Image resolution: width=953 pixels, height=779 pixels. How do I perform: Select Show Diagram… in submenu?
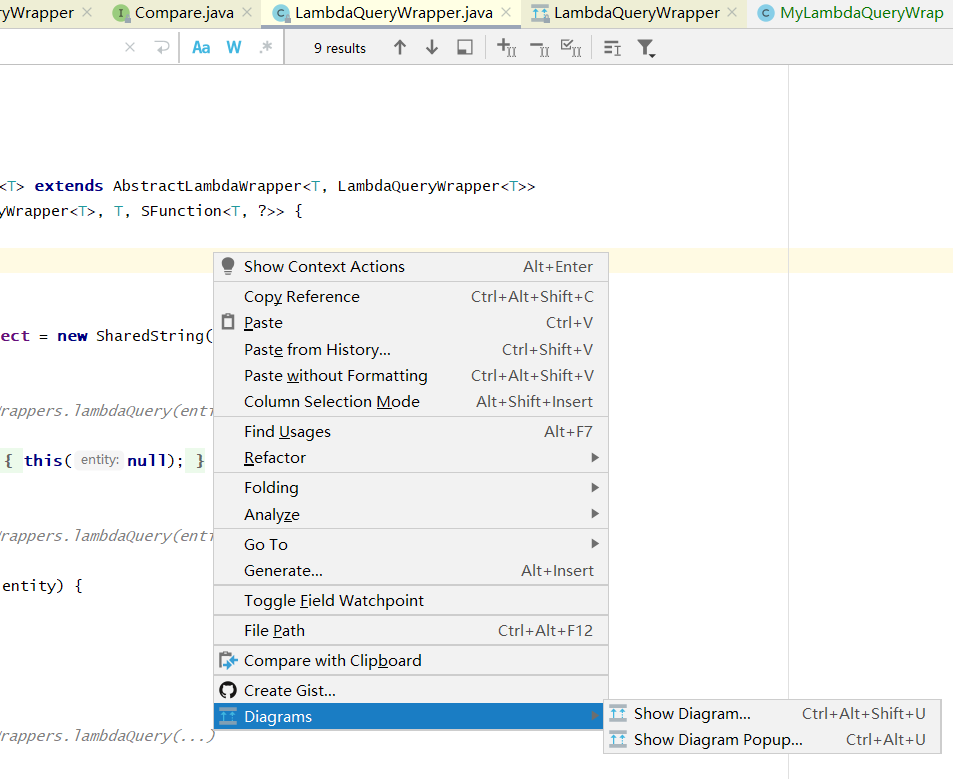coord(772,713)
